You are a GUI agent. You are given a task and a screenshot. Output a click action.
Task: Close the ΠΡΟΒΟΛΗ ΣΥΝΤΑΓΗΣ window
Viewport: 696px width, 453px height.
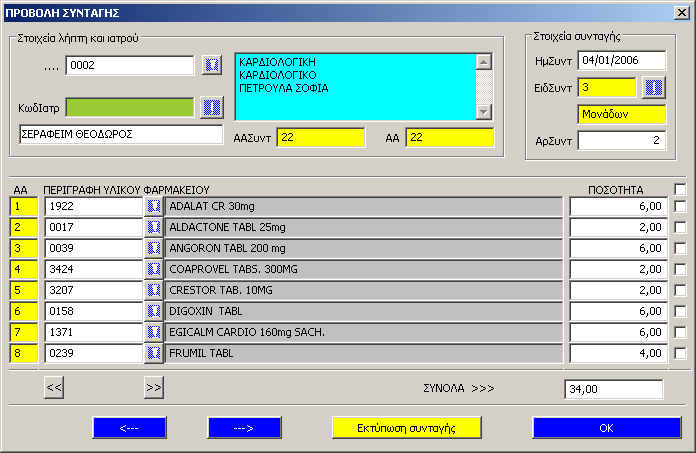(x=681, y=12)
